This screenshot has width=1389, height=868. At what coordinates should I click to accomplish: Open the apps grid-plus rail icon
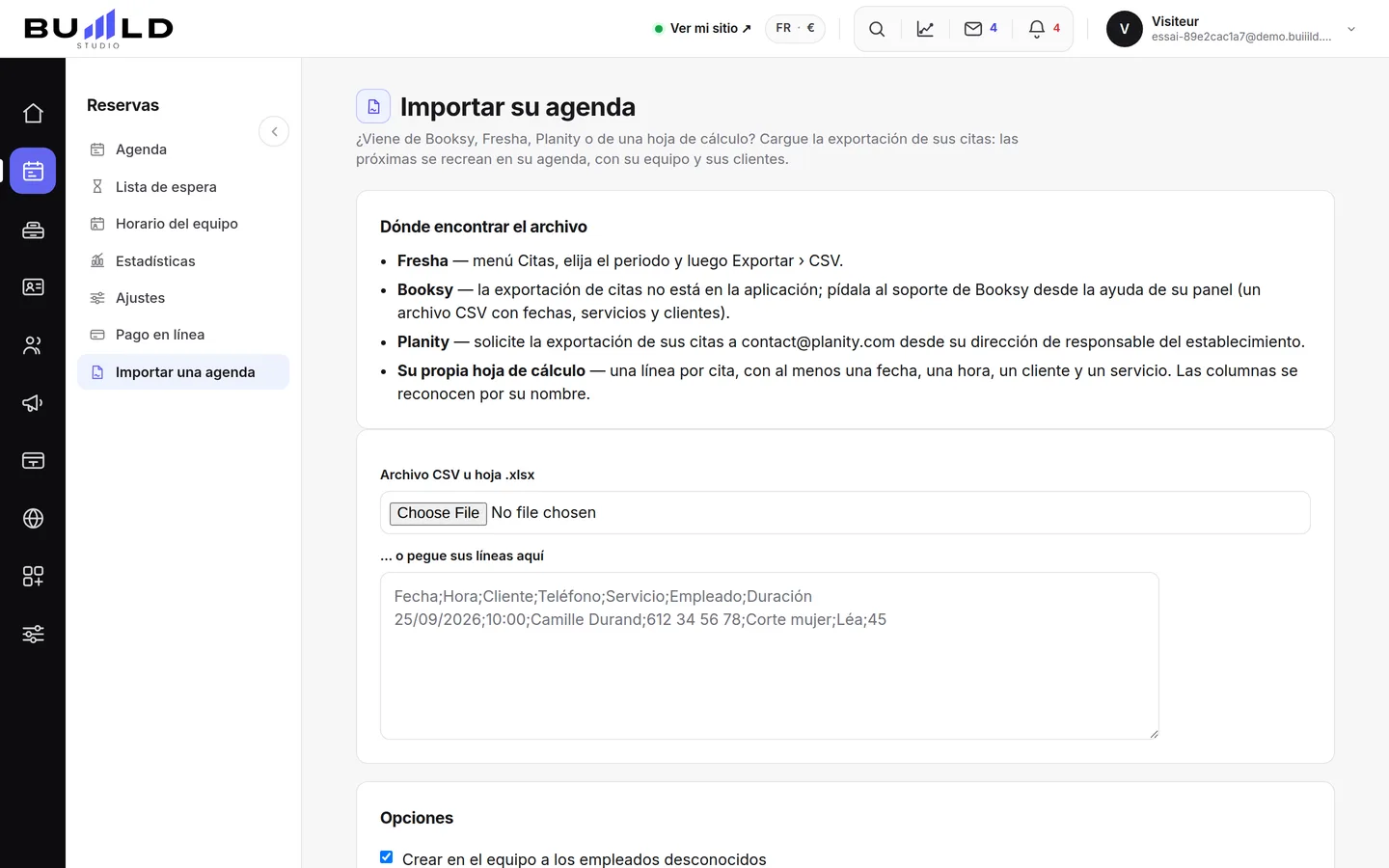coord(33,577)
